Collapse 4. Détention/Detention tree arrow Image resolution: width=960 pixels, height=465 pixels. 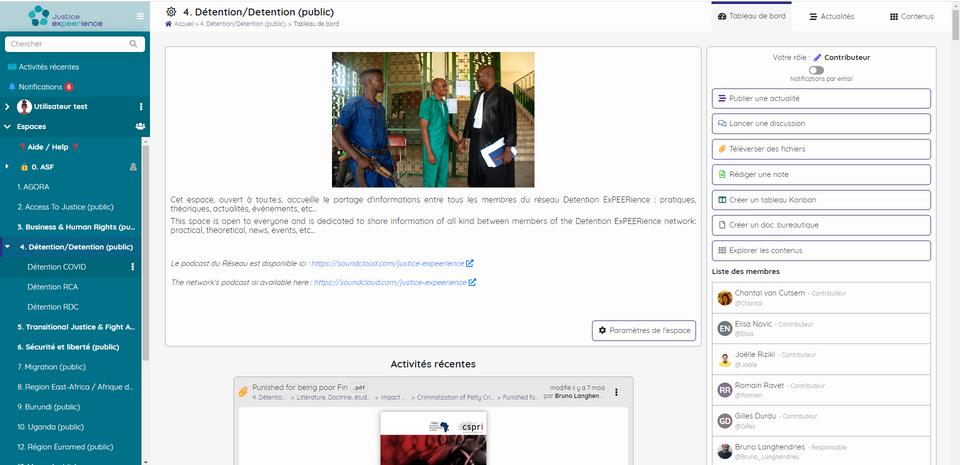click(8, 247)
